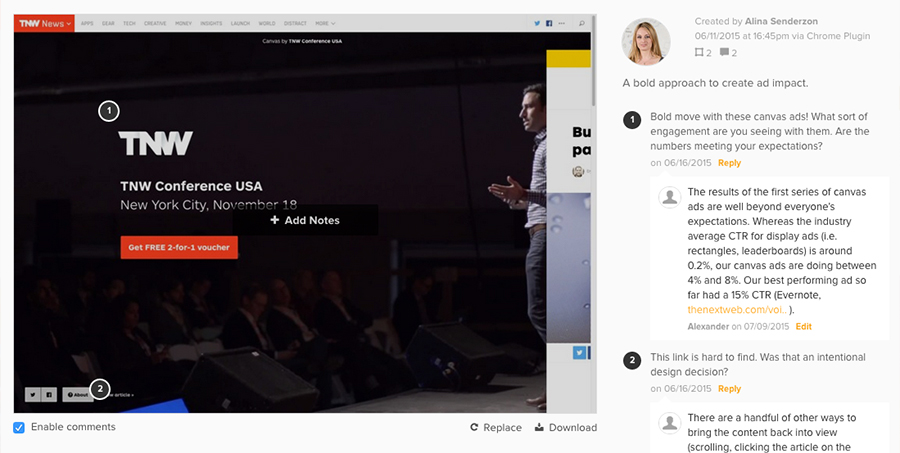
Task: Click the creator name Alina Senderzon
Action: tap(781, 21)
